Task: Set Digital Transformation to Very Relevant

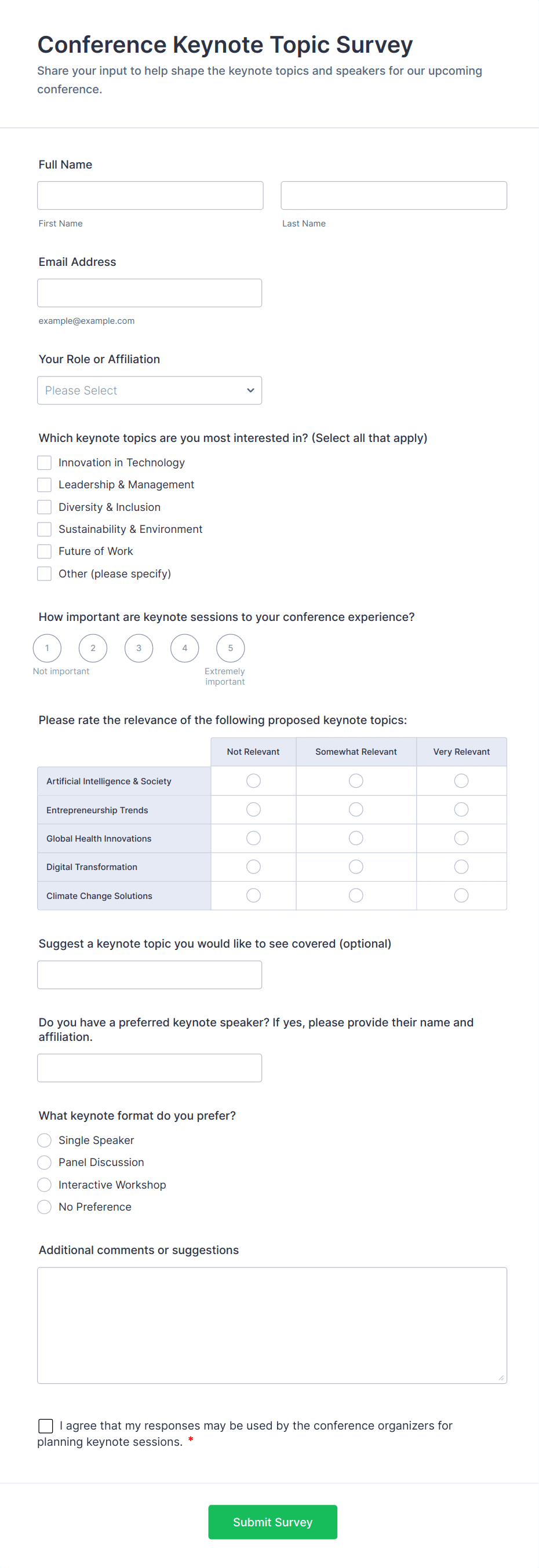Action: click(461, 866)
